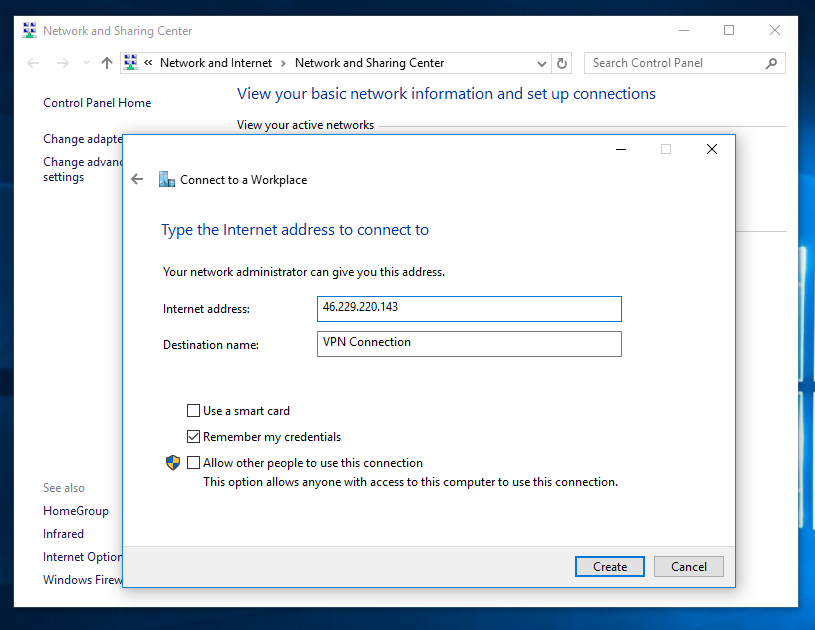Click the UAC shield icon beside Allow other people
Viewport: 815px width, 630px height.
(173, 463)
